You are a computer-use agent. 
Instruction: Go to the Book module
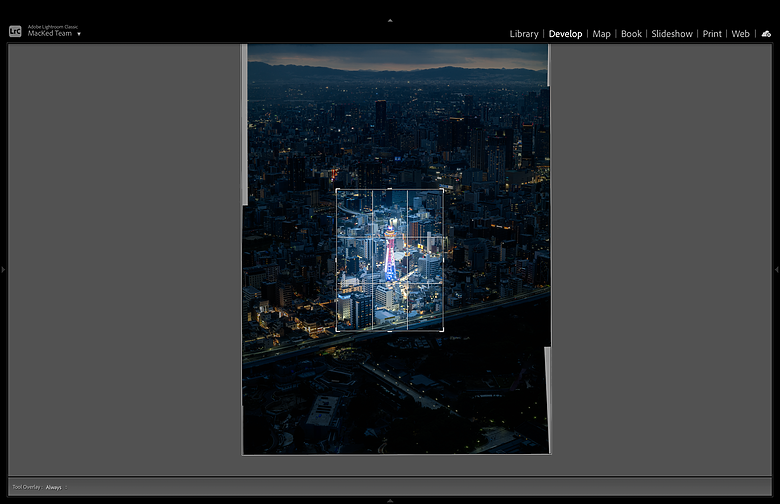click(631, 34)
